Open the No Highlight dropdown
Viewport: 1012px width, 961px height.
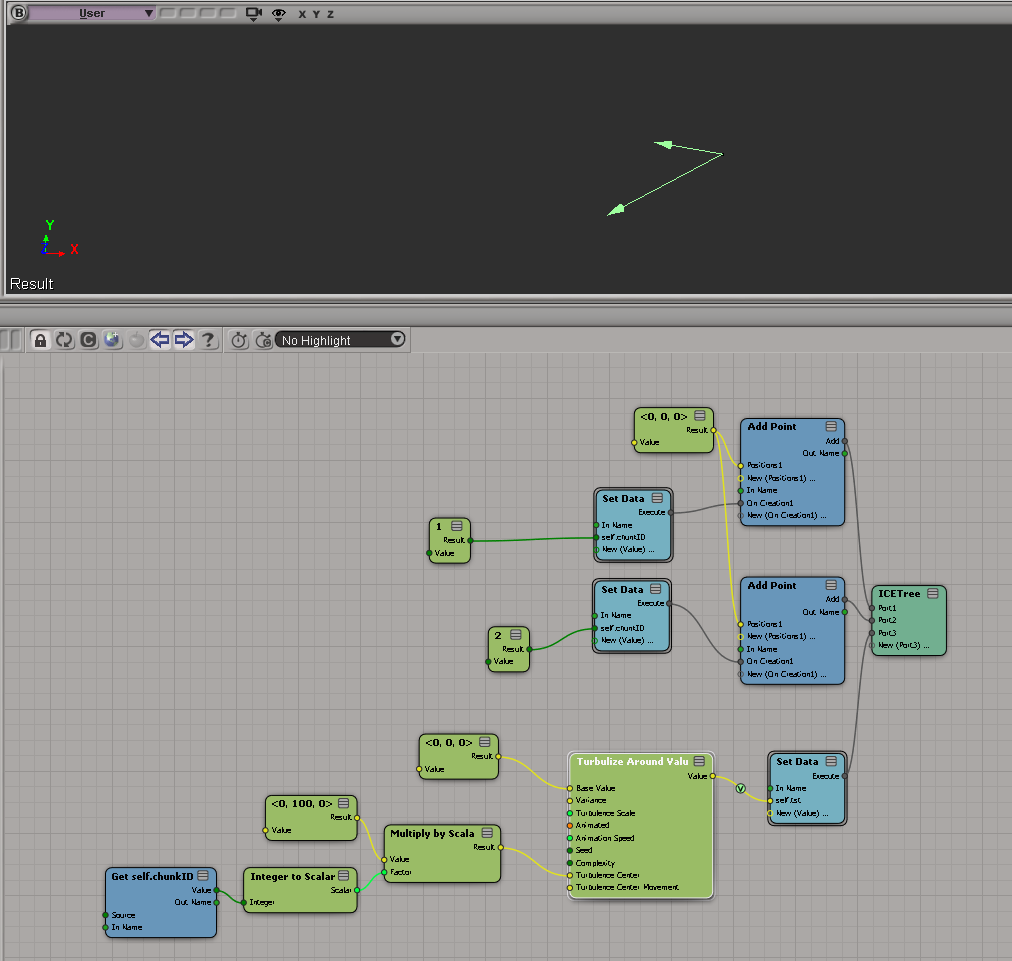[x=341, y=340]
